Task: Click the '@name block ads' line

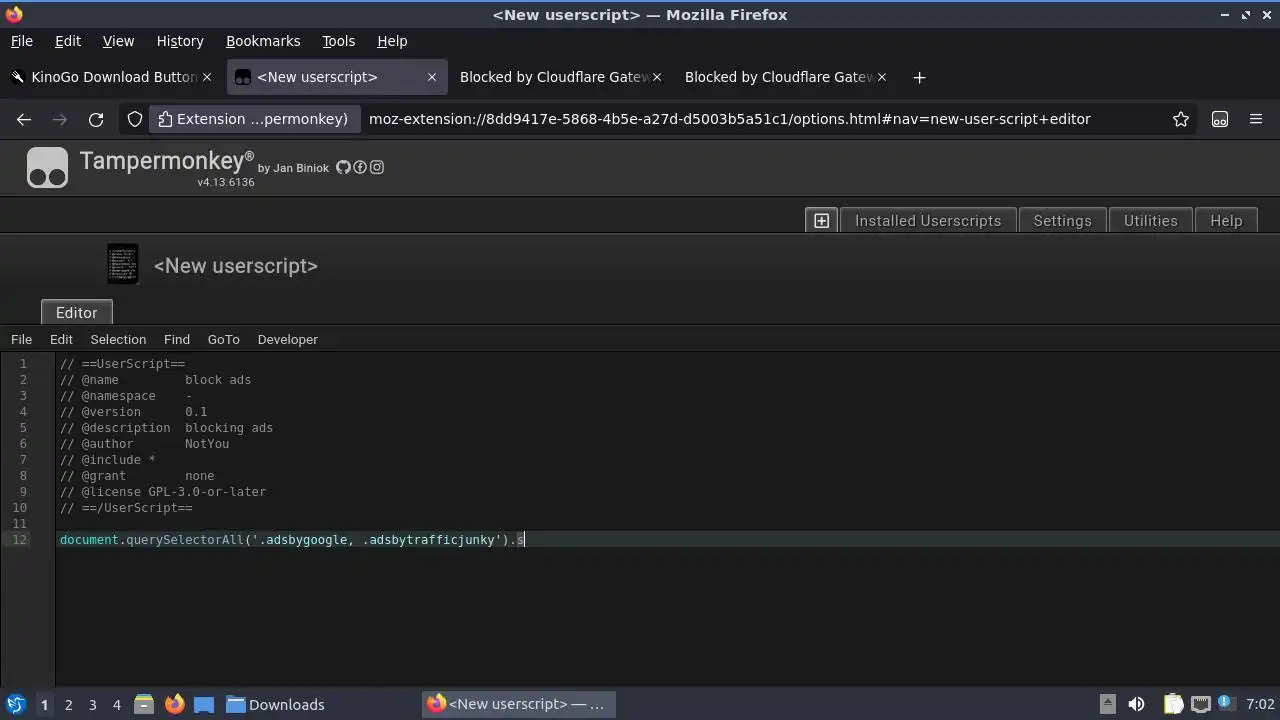Action: [155, 380]
